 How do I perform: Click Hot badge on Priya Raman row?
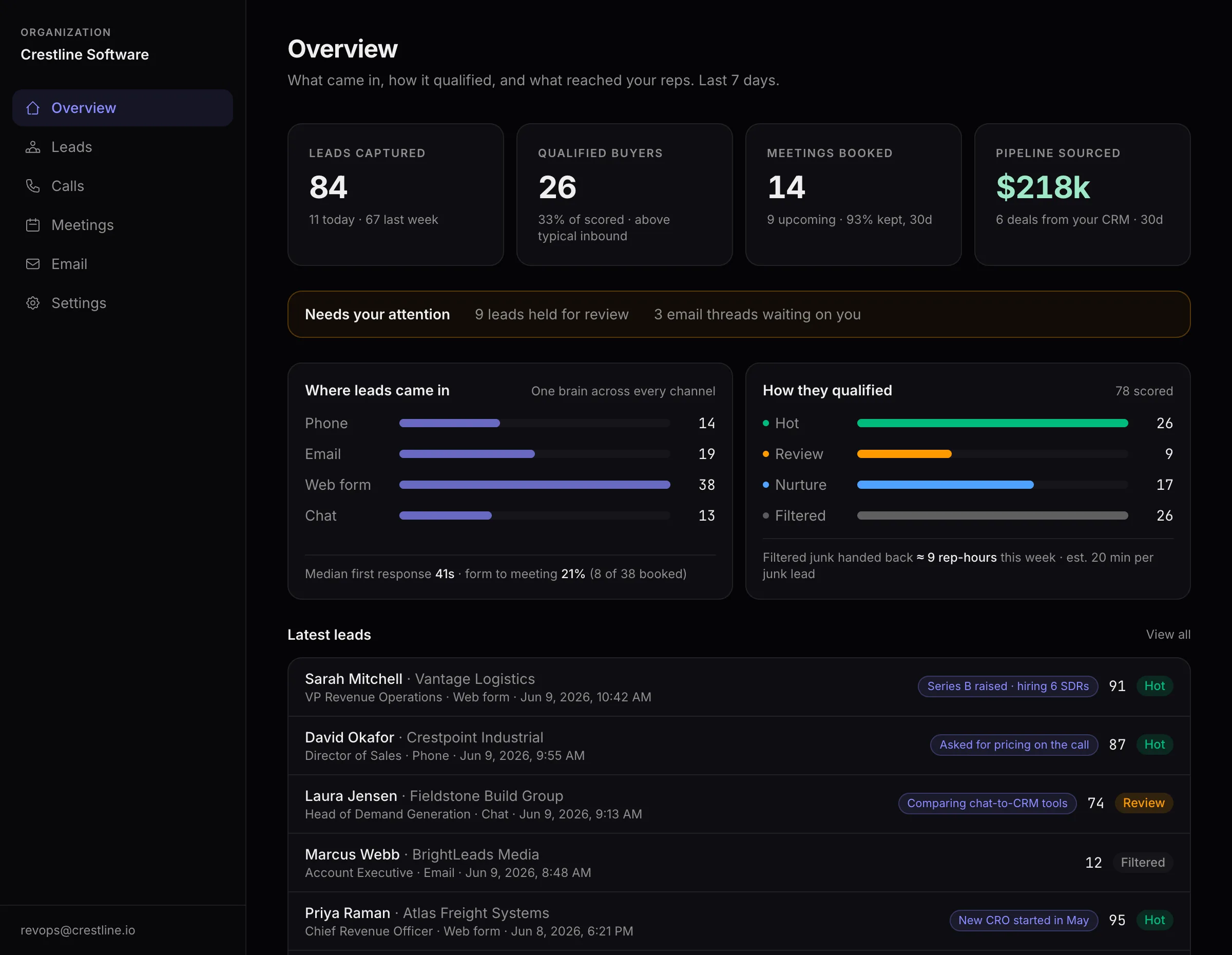point(1154,920)
